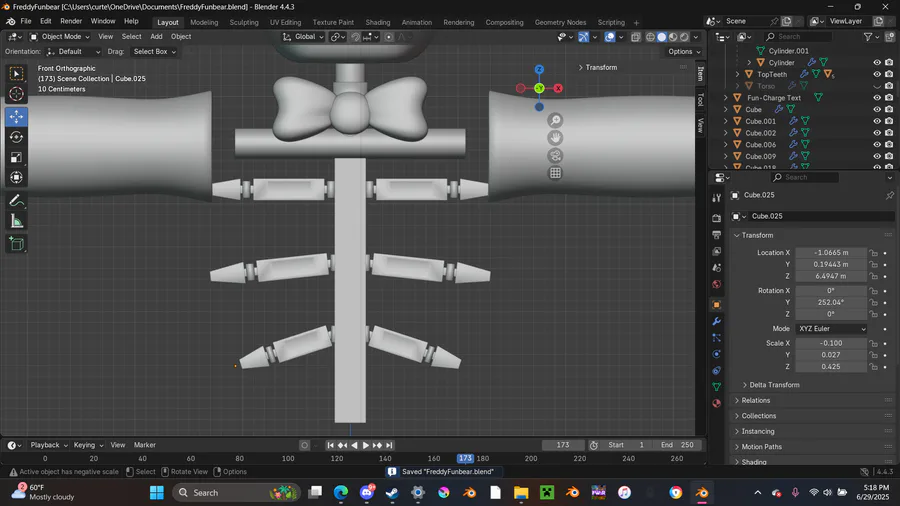The image size is (900, 506).
Task: Open File Explorer in the taskbar
Action: tap(521, 492)
